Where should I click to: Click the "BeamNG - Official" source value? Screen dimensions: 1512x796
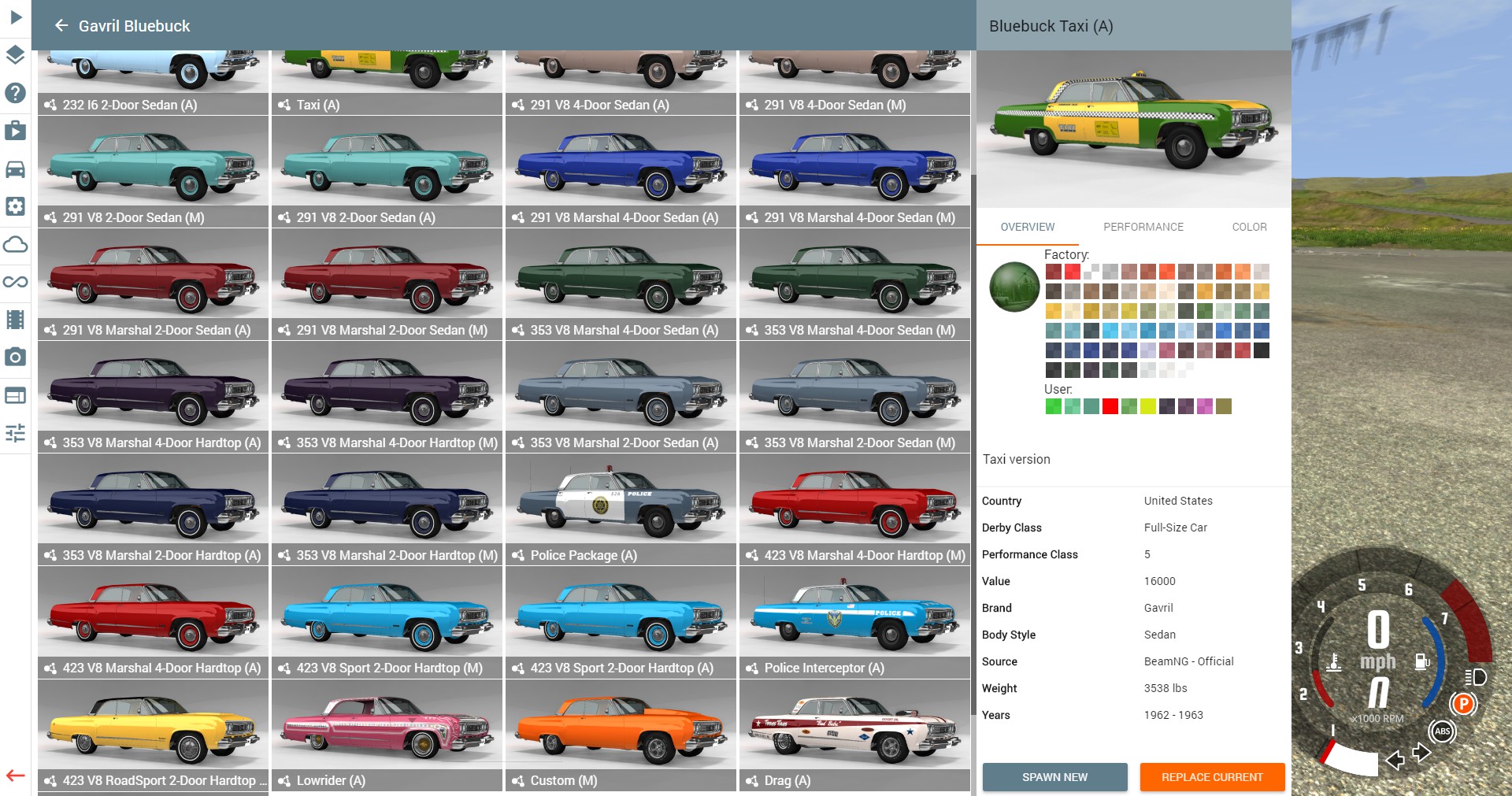pos(1189,661)
